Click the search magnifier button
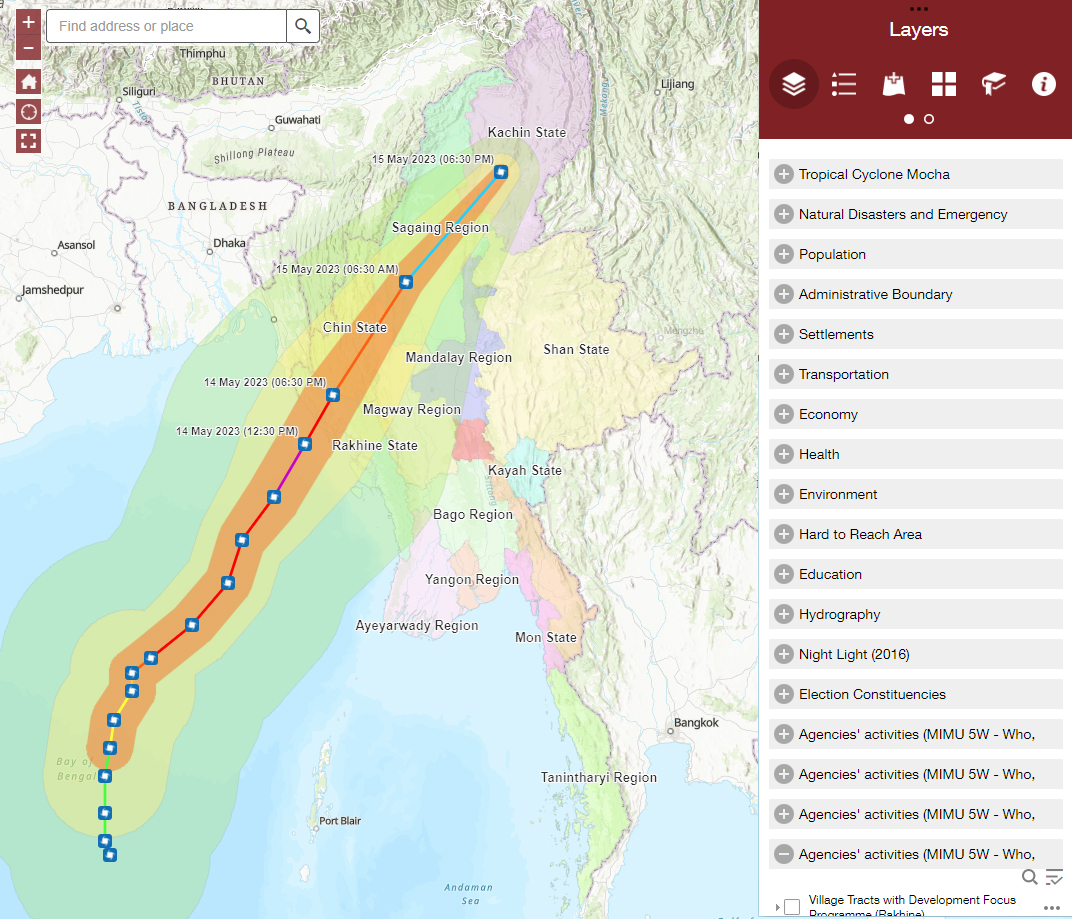Image resolution: width=1072 pixels, height=919 pixels. pos(303,26)
